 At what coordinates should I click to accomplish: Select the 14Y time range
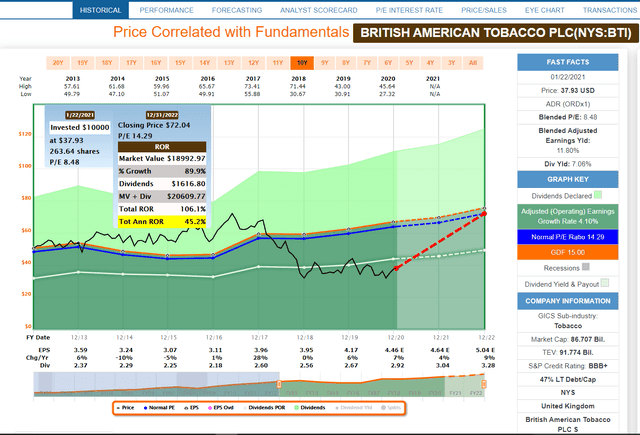(205, 63)
